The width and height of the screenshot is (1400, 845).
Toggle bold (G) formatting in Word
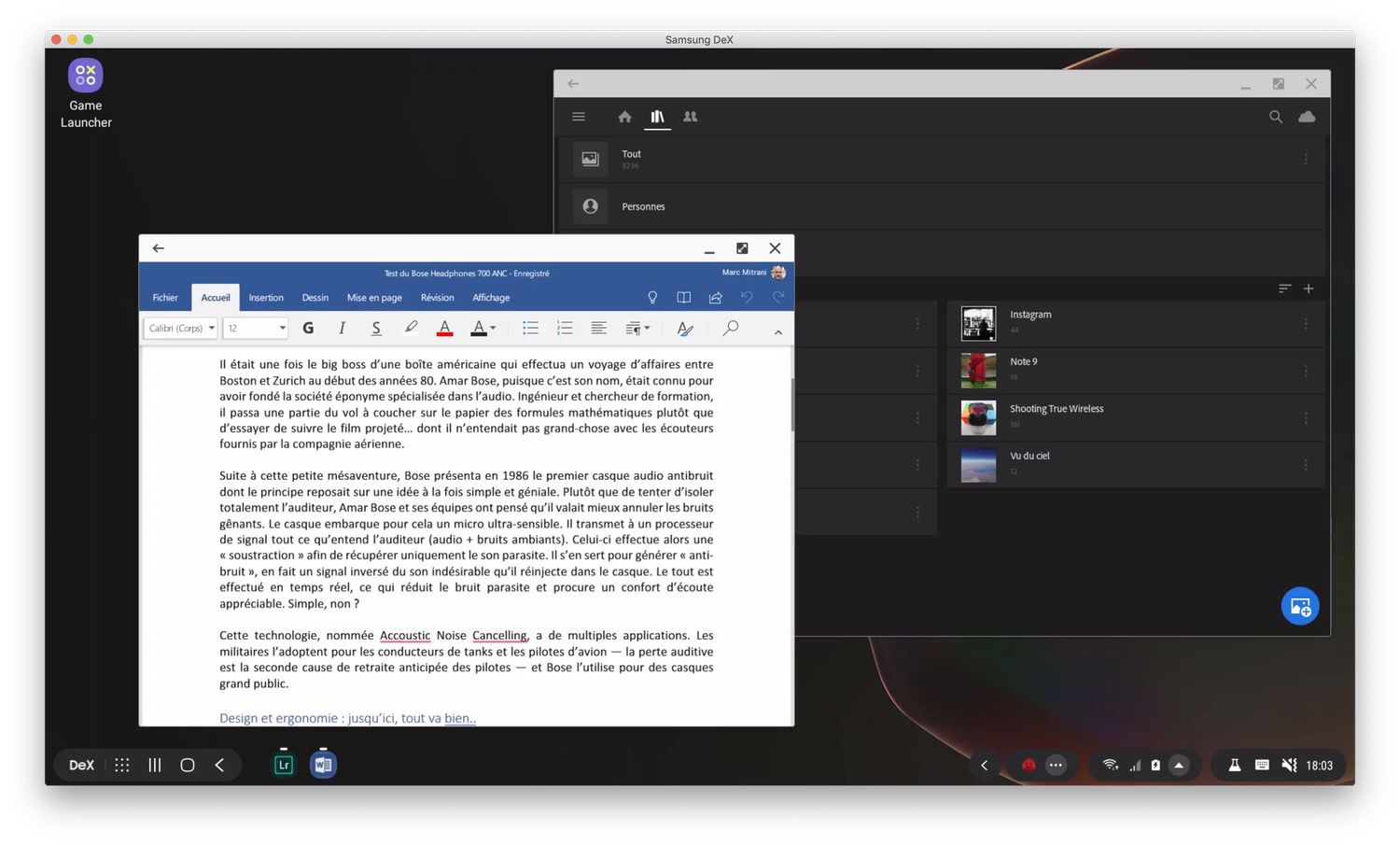[308, 328]
